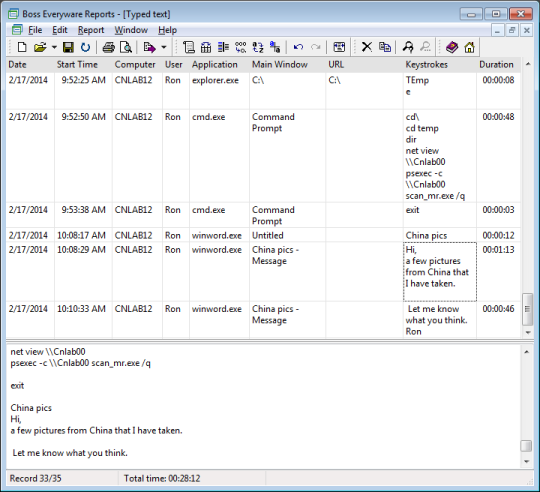Select the 10:10:33 AM start time cell
Viewport: 540px width, 492px height.
click(83, 320)
